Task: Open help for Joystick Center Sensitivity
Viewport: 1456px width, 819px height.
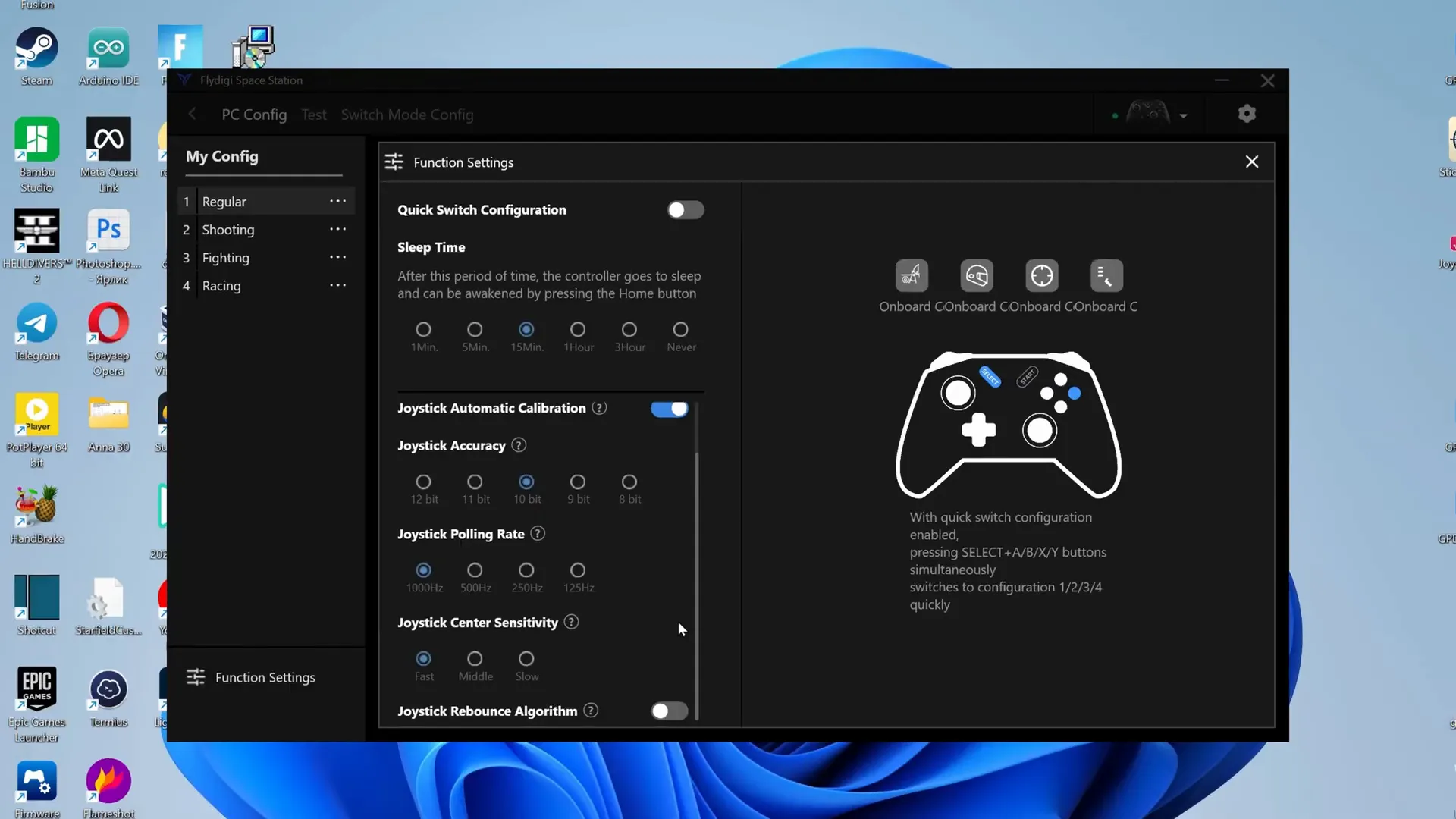Action: click(x=572, y=622)
